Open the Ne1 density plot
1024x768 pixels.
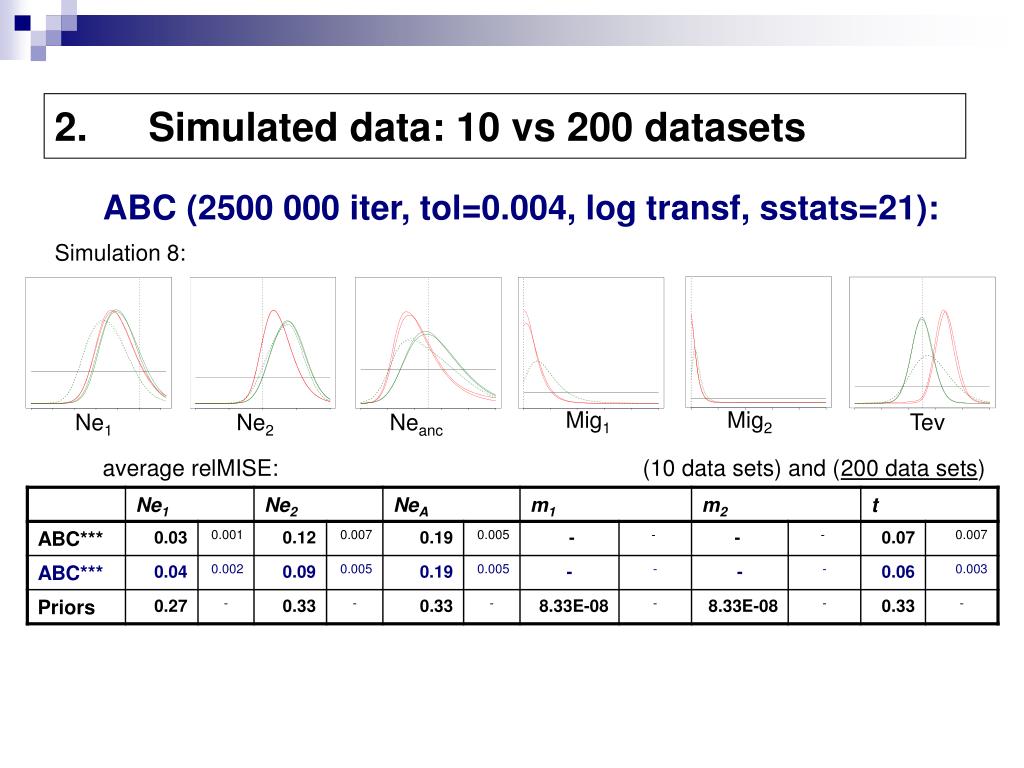coord(99,343)
